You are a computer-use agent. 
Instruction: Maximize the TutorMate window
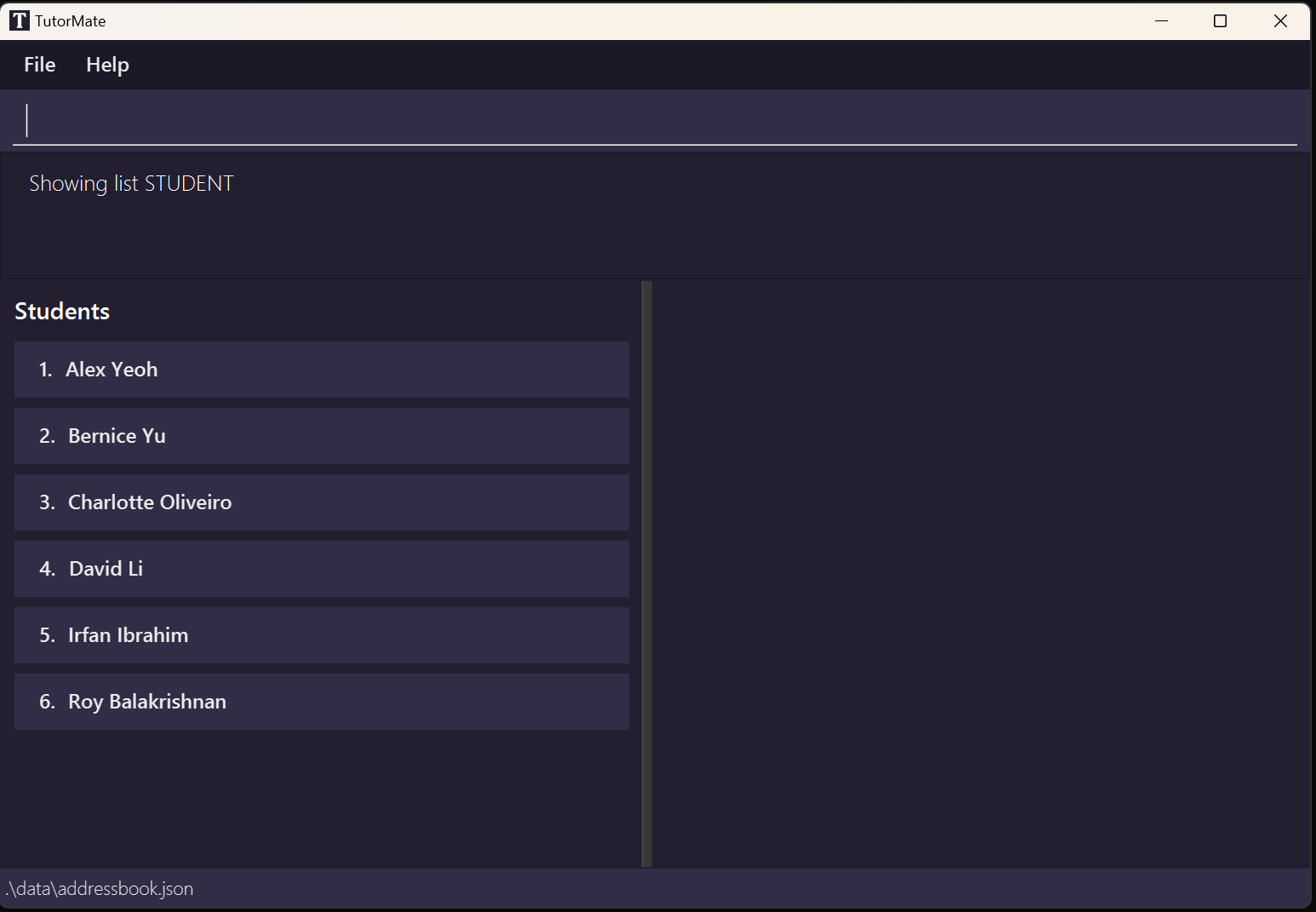tap(1220, 20)
